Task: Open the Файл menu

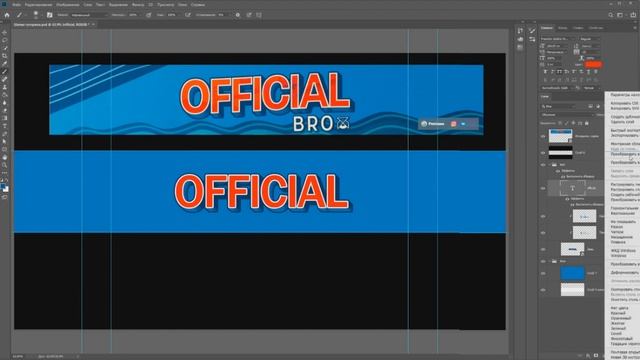Action: click(16, 5)
